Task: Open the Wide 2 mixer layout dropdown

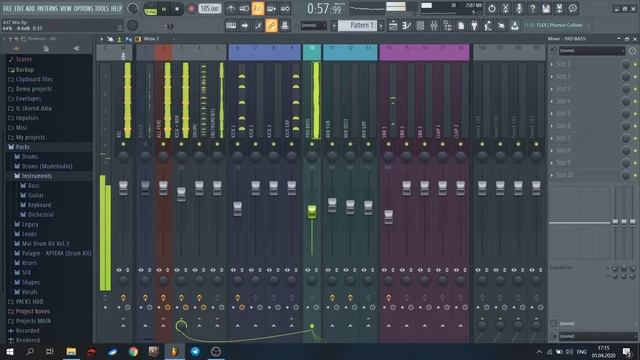Action: point(158,39)
